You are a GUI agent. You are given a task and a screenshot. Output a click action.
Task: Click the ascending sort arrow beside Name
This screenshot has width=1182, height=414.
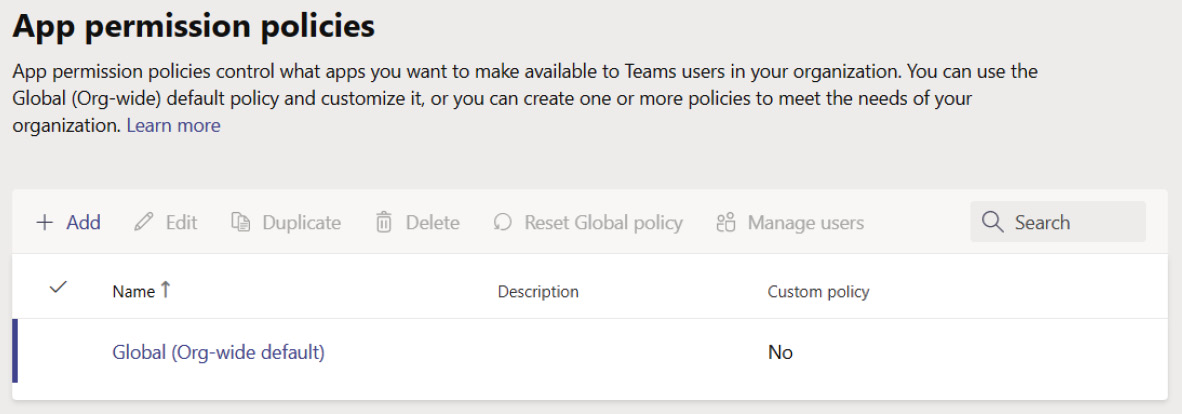click(x=166, y=290)
